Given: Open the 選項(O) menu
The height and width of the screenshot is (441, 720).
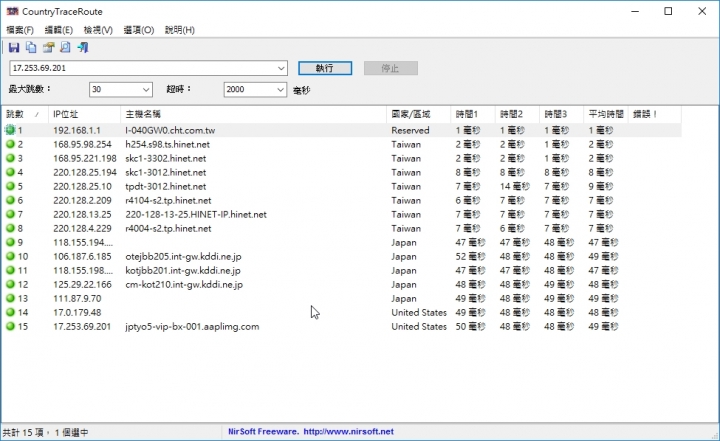Looking at the screenshot, I should pyautogui.click(x=138, y=30).
